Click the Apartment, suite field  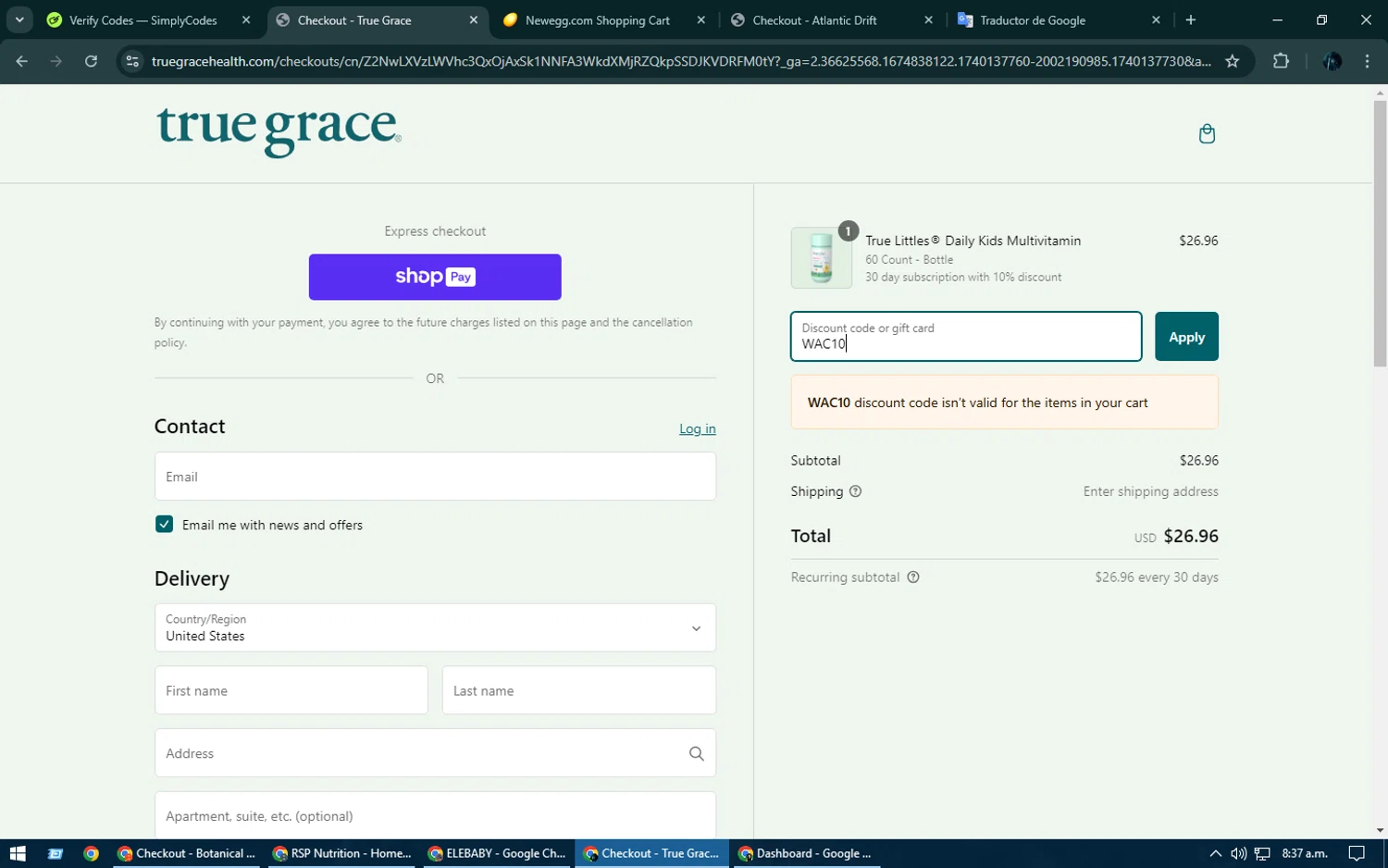[435, 815]
